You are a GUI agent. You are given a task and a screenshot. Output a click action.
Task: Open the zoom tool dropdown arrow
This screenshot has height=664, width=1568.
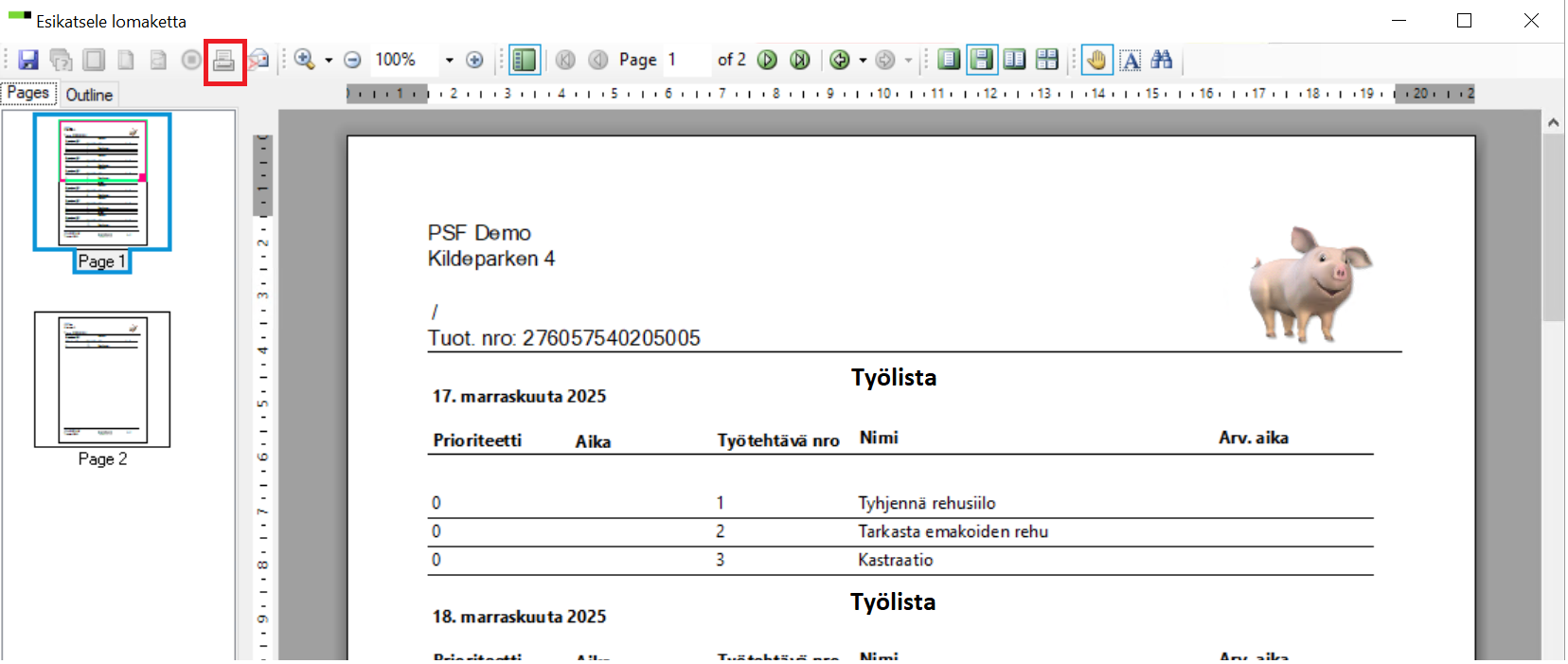point(329,61)
